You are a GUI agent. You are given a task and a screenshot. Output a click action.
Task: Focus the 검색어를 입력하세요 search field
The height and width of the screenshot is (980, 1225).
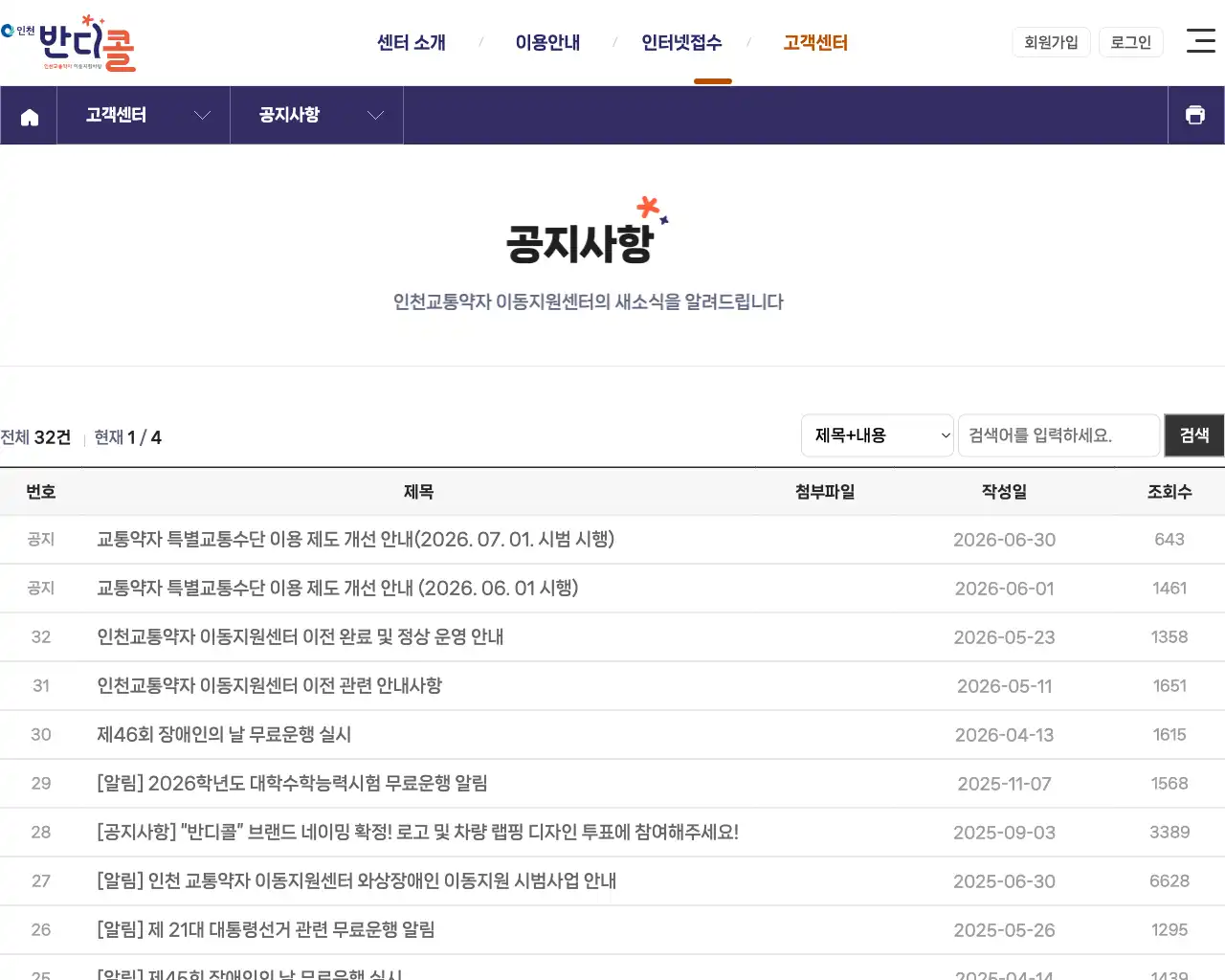(1059, 435)
